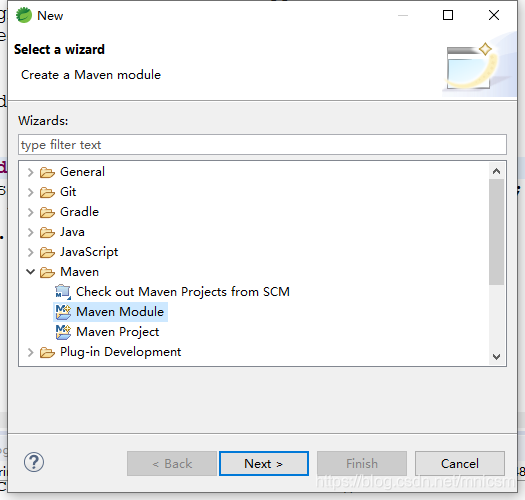The image size is (525, 500).
Task: Select the JavaScript tree label
Action: 89,252
